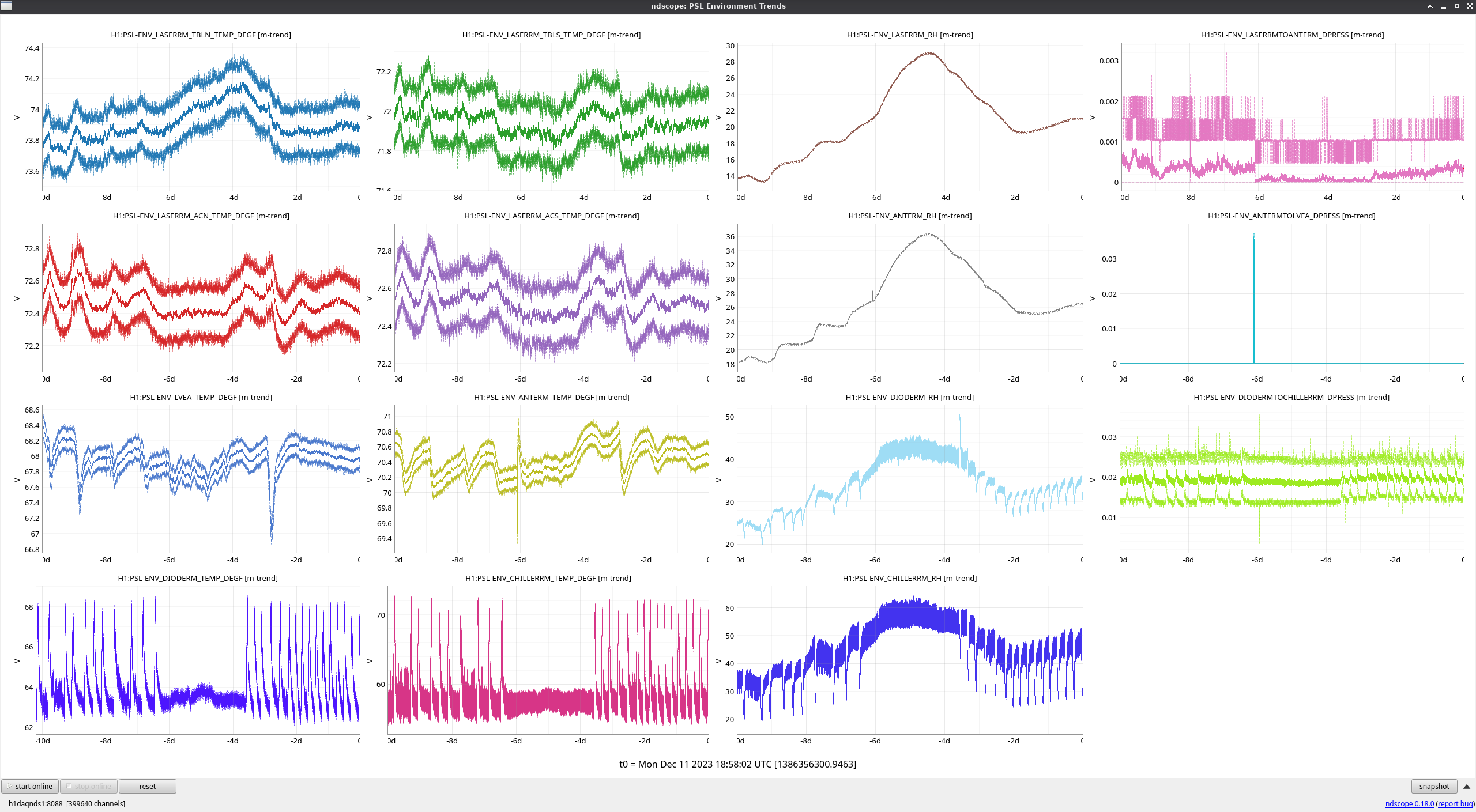Viewport: 1476px width, 812px height.
Task: Open the window menu icon in title bar
Action: pyautogui.click(x=6, y=6)
